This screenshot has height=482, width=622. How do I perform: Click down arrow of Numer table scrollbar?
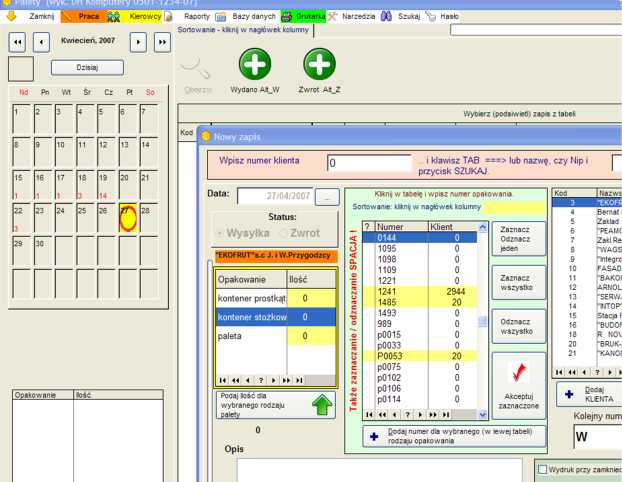pyautogui.click(x=482, y=415)
